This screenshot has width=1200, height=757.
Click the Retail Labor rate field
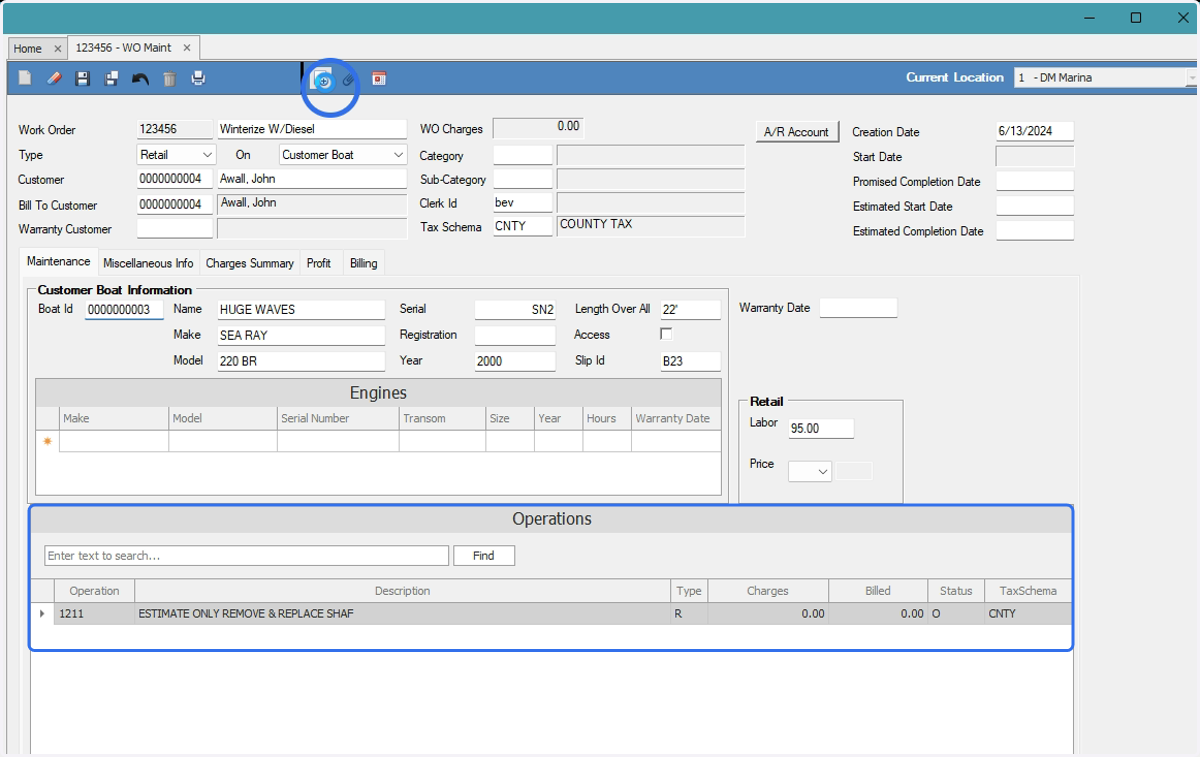click(821, 428)
